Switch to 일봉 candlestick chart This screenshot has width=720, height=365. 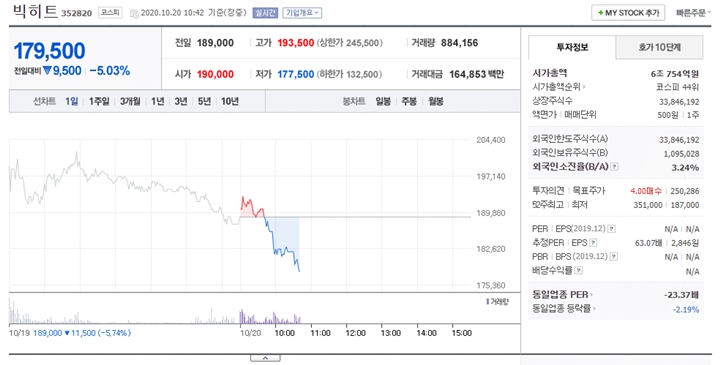pos(383,101)
